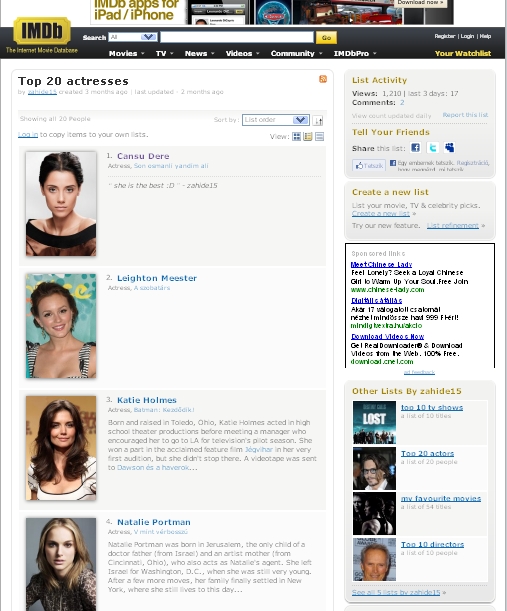Open Your Watchlist
Image resolution: width=507 pixels, height=611 pixels.
click(x=463, y=53)
